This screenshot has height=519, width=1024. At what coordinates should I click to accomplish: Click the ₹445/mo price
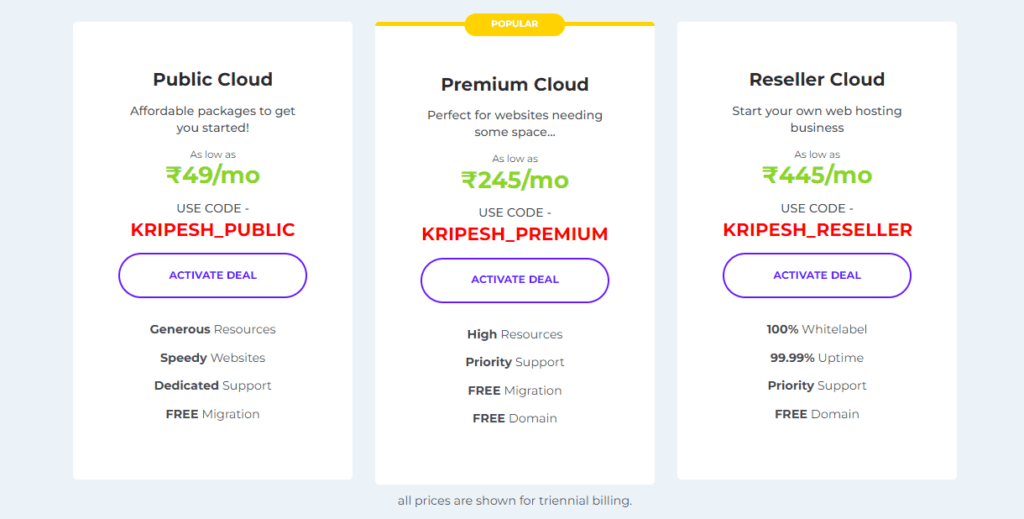point(817,175)
